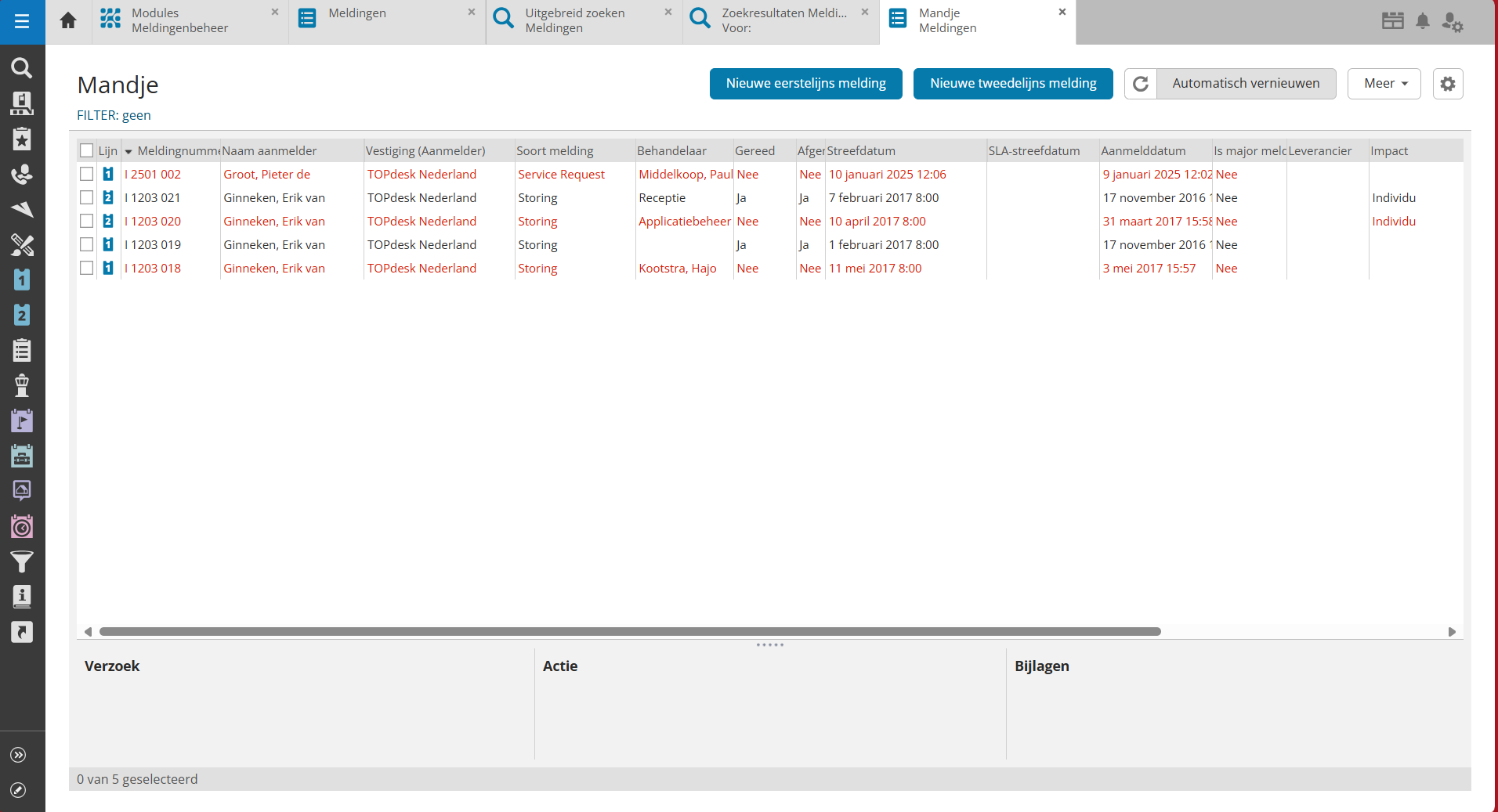This screenshot has width=1498, height=812.
Task: Switch to the Modules Meldingenbeheer tab
Action: coord(179,21)
